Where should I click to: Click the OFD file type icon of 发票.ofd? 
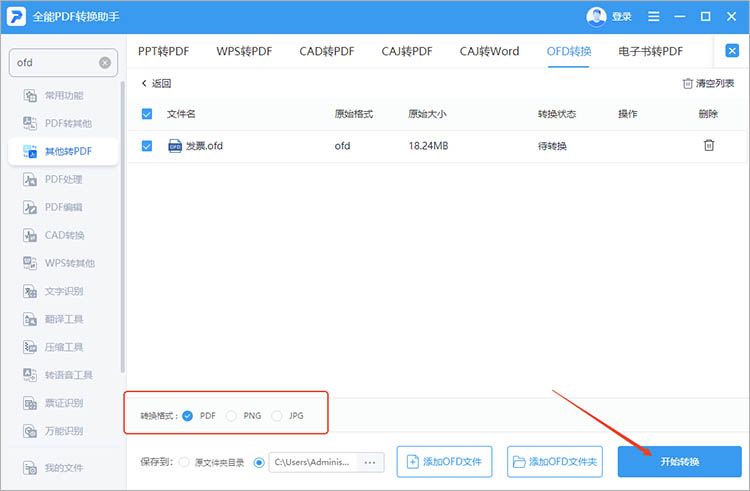pyautogui.click(x=175, y=146)
